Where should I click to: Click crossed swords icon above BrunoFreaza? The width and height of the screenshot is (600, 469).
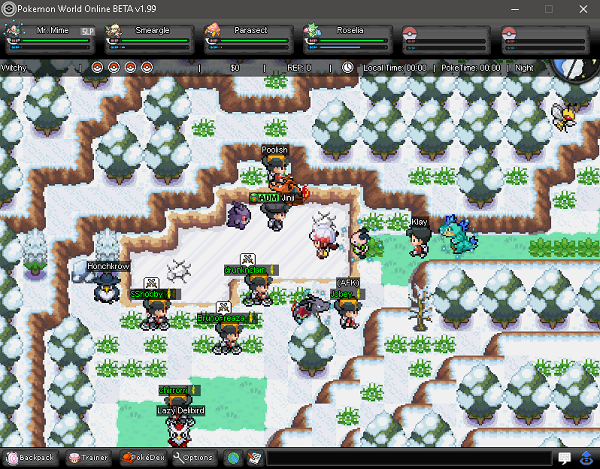[x=224, y=307]
